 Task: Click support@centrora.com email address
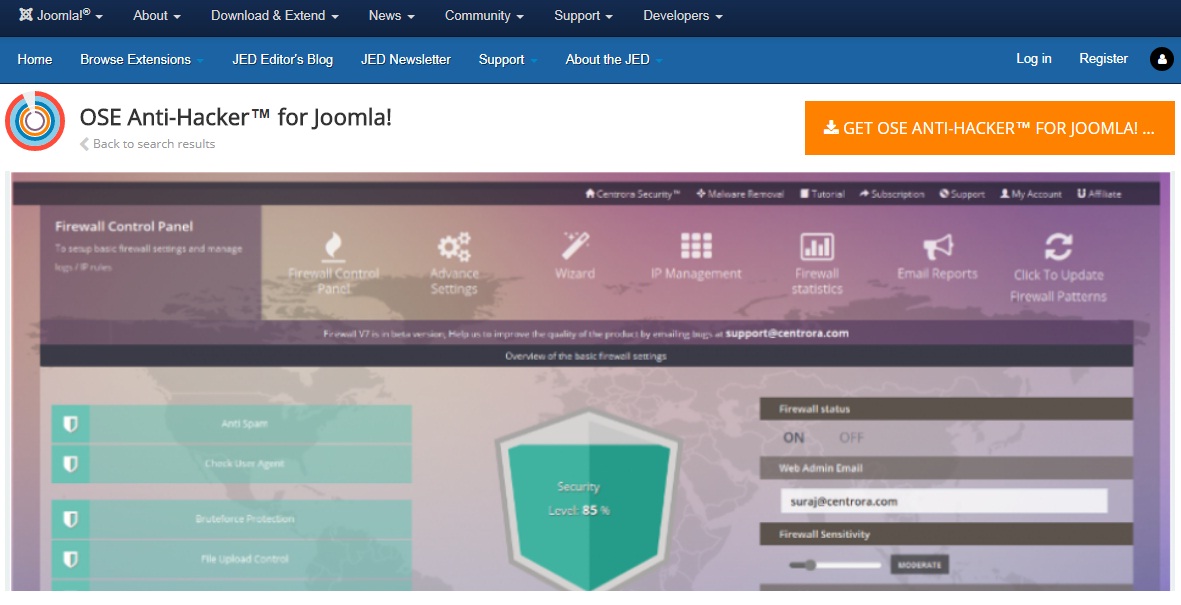pos(787,333)
